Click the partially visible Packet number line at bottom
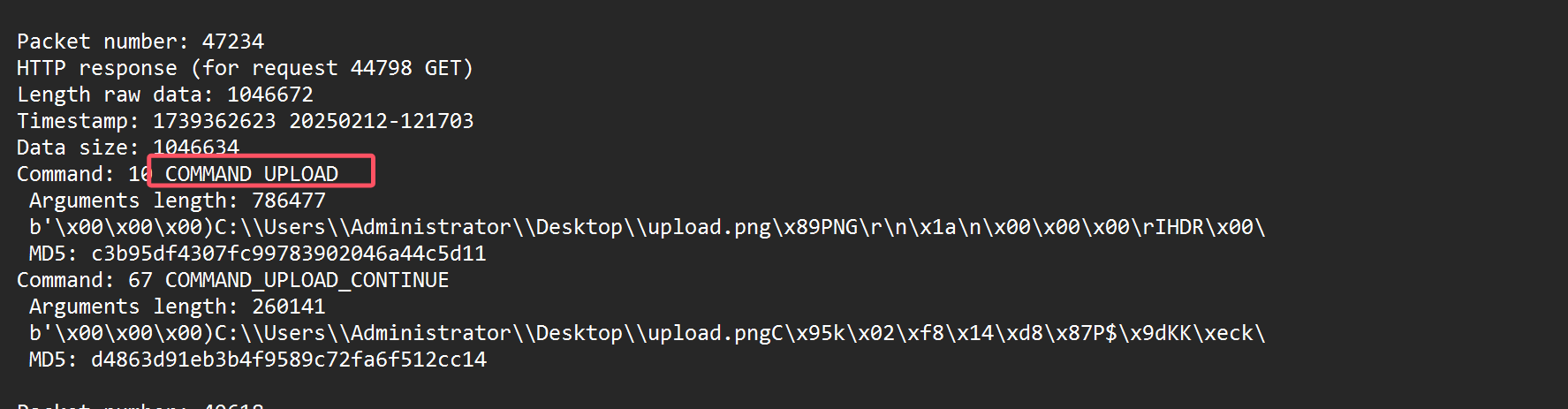This screenshot has width=1568, height=409. (140, 405)
